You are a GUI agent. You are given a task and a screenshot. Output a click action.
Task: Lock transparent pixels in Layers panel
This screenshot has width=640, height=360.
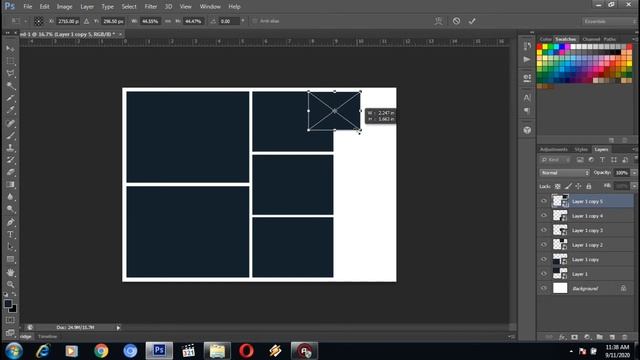[558, 187]
